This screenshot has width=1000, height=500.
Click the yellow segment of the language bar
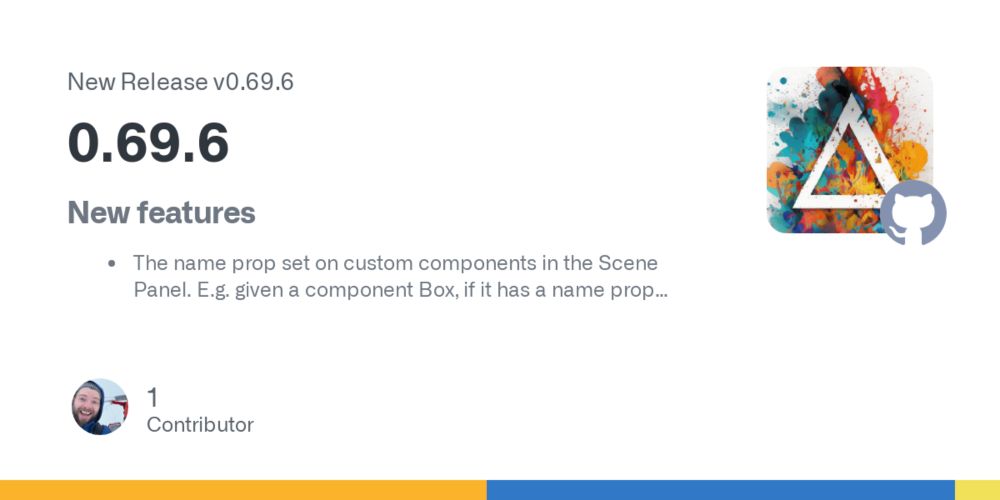[x=977, y=490]
